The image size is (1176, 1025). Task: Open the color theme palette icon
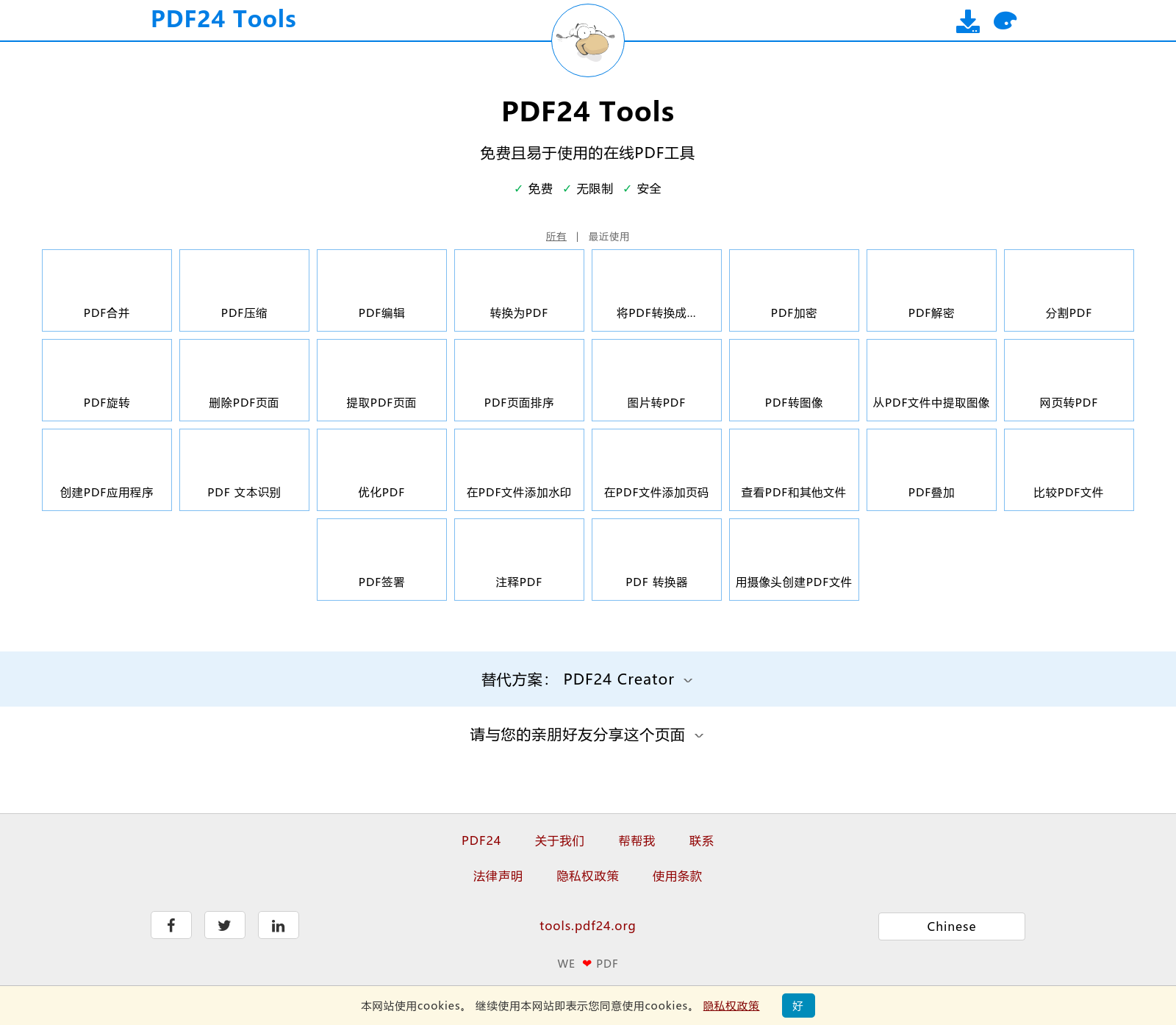coord(1005,21)
